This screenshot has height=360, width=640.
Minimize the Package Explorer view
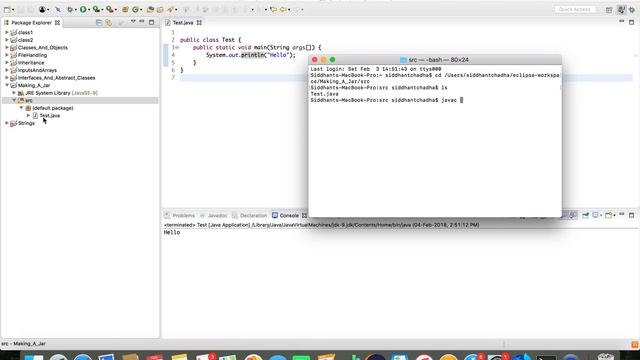click(x=142, y=22)
